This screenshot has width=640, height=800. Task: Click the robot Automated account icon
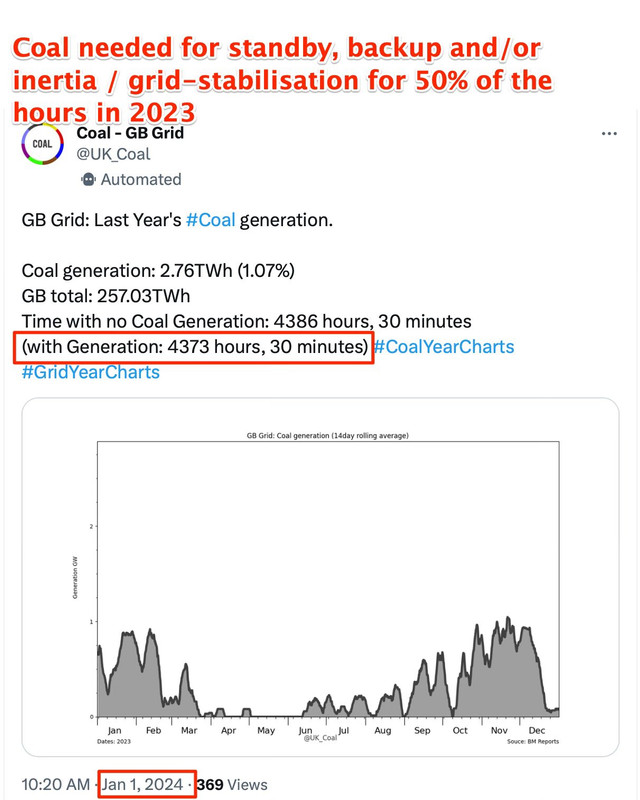pos(88,180)
